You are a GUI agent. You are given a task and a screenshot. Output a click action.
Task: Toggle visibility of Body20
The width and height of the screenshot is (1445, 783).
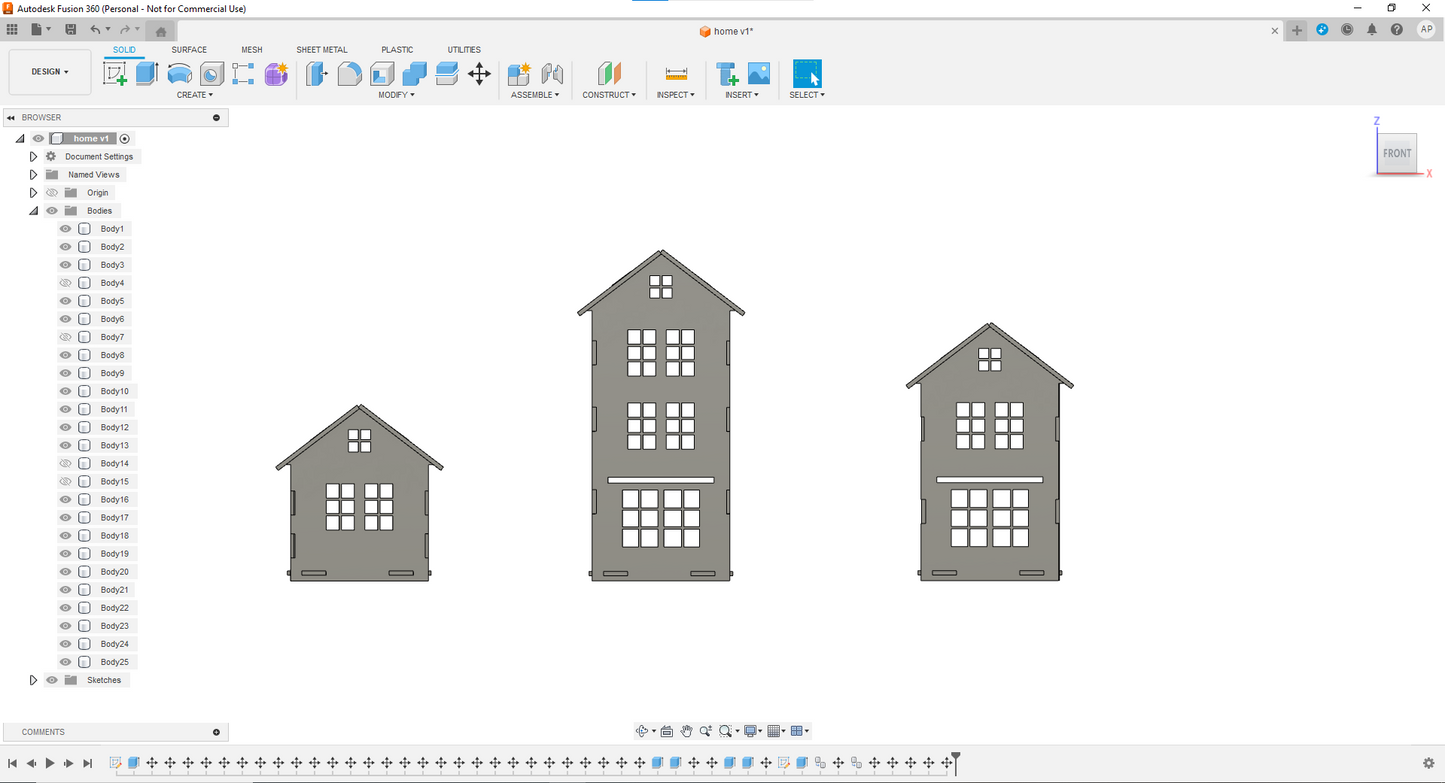tap(66, 572)
